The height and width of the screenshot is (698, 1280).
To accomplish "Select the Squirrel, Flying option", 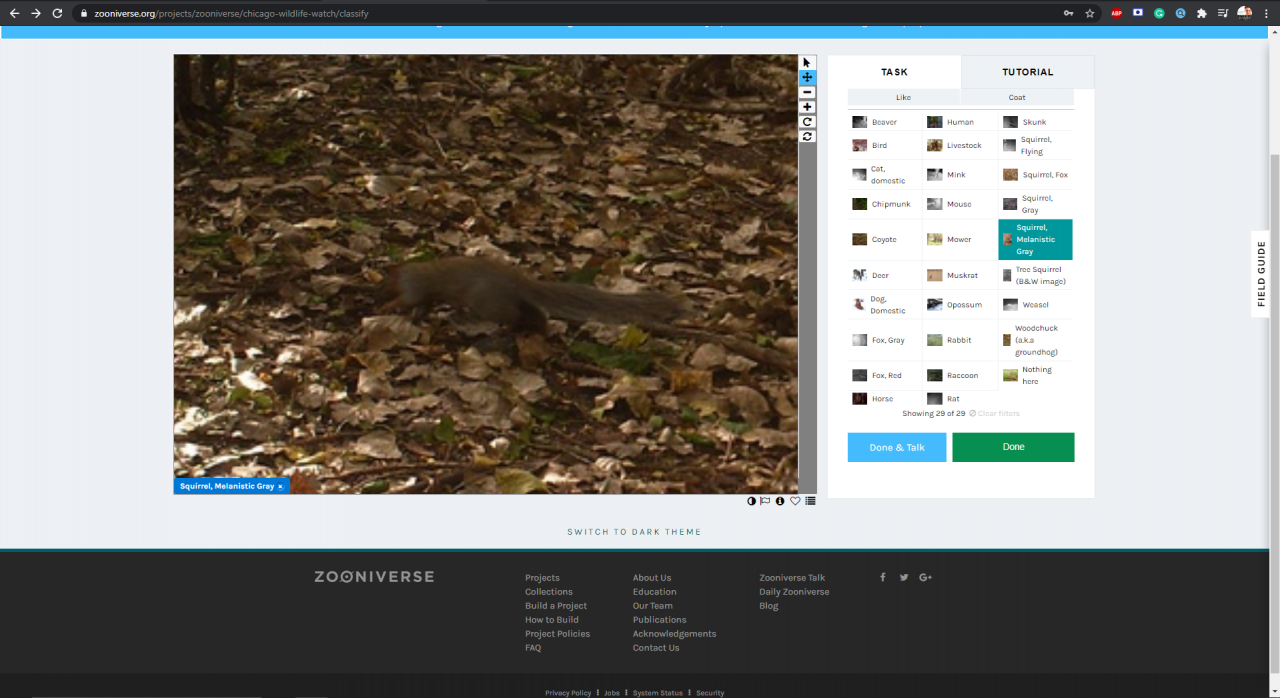I will (1035, 145).
